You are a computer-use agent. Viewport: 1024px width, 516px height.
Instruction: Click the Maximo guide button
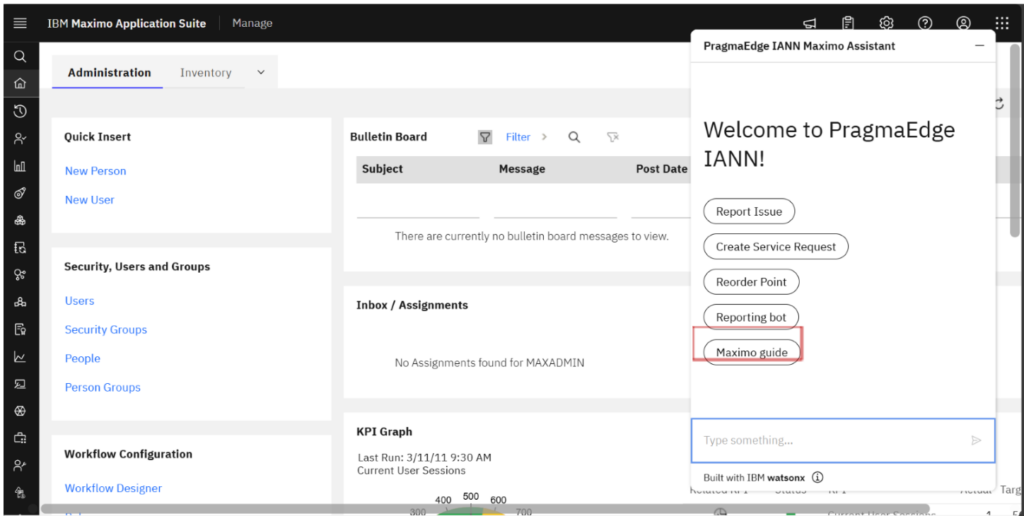(x=752, y=353)
